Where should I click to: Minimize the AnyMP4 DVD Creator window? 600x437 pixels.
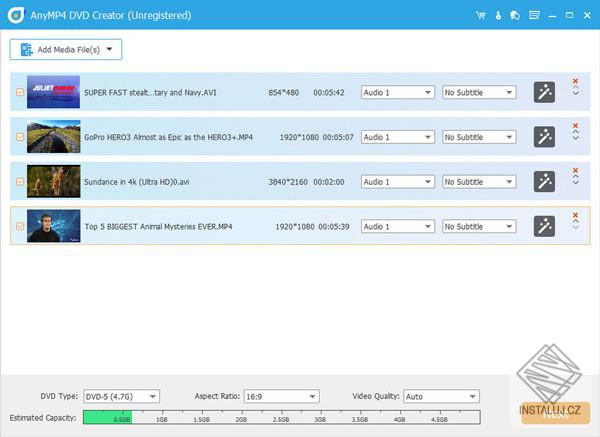[x=552, y=16]
